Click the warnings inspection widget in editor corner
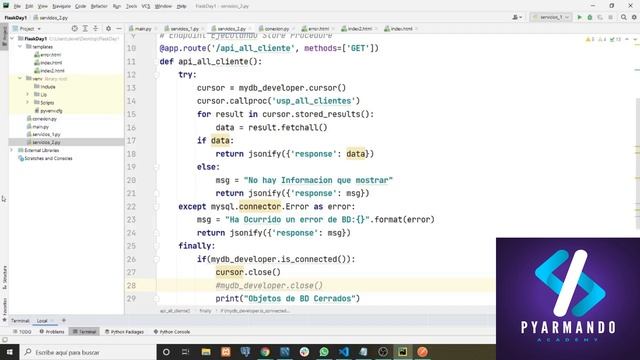This screenshot has width=640, height=360. tap(603, 39)
